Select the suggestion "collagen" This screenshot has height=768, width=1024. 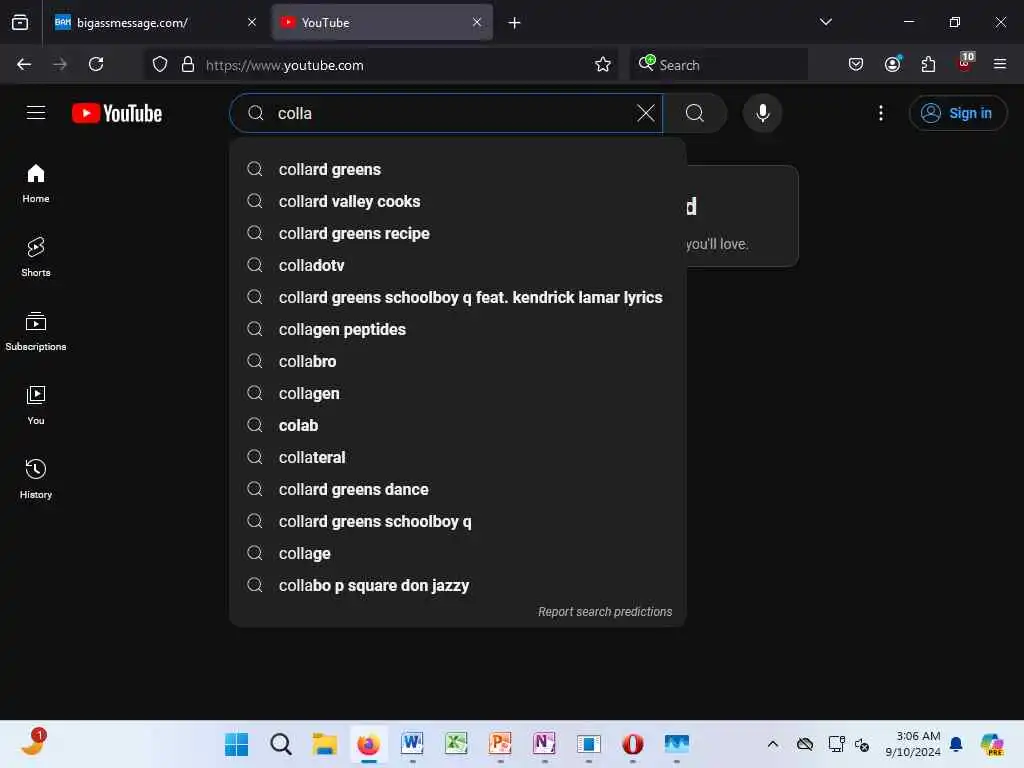[457, 393]
